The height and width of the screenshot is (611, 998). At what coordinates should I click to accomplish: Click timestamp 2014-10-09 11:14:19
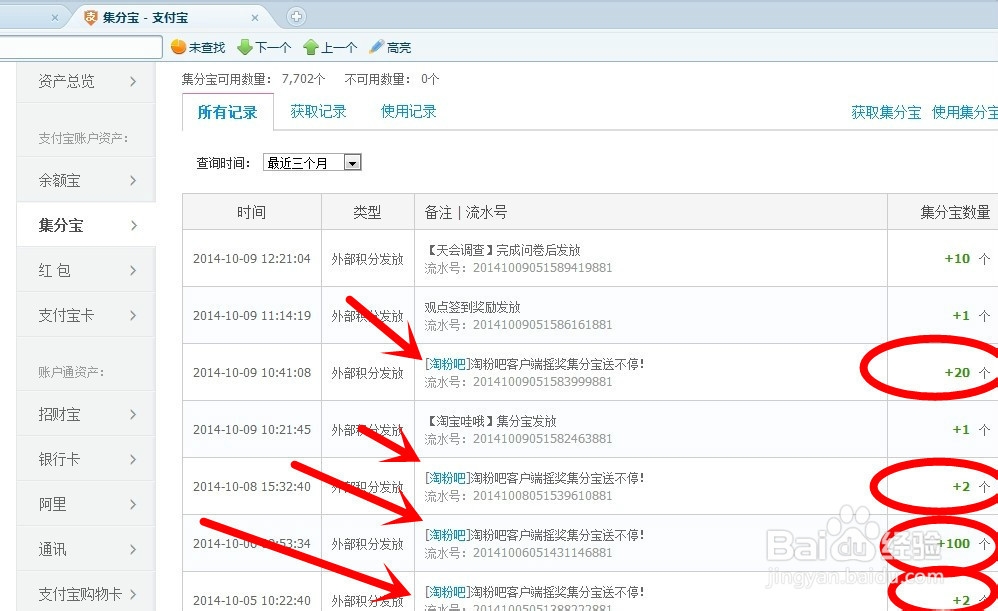click(x=251, y=316)
